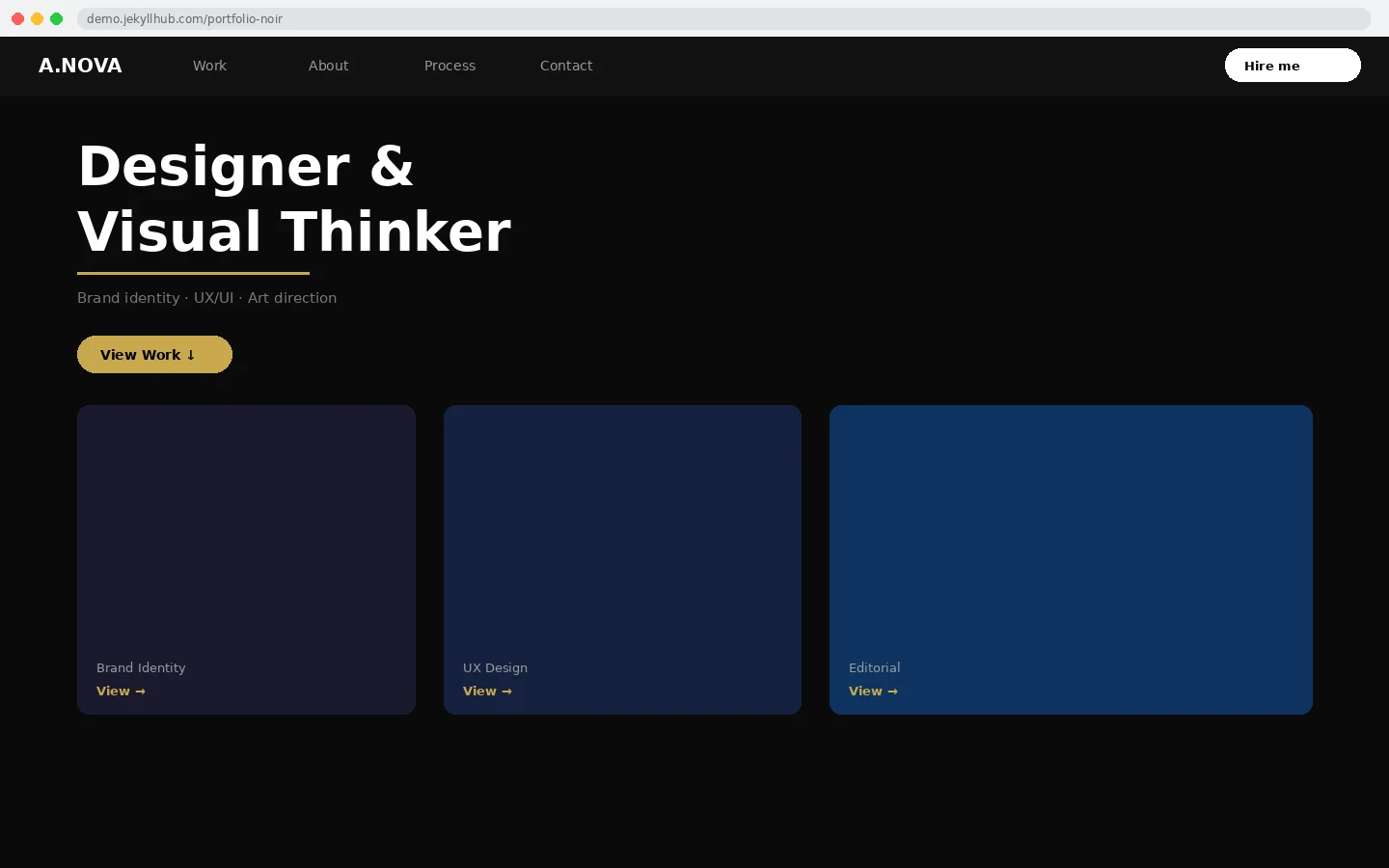Viewport: 1389px width, 868px height.
Task: Click View link under Editorial
Action: pos(873,691)
